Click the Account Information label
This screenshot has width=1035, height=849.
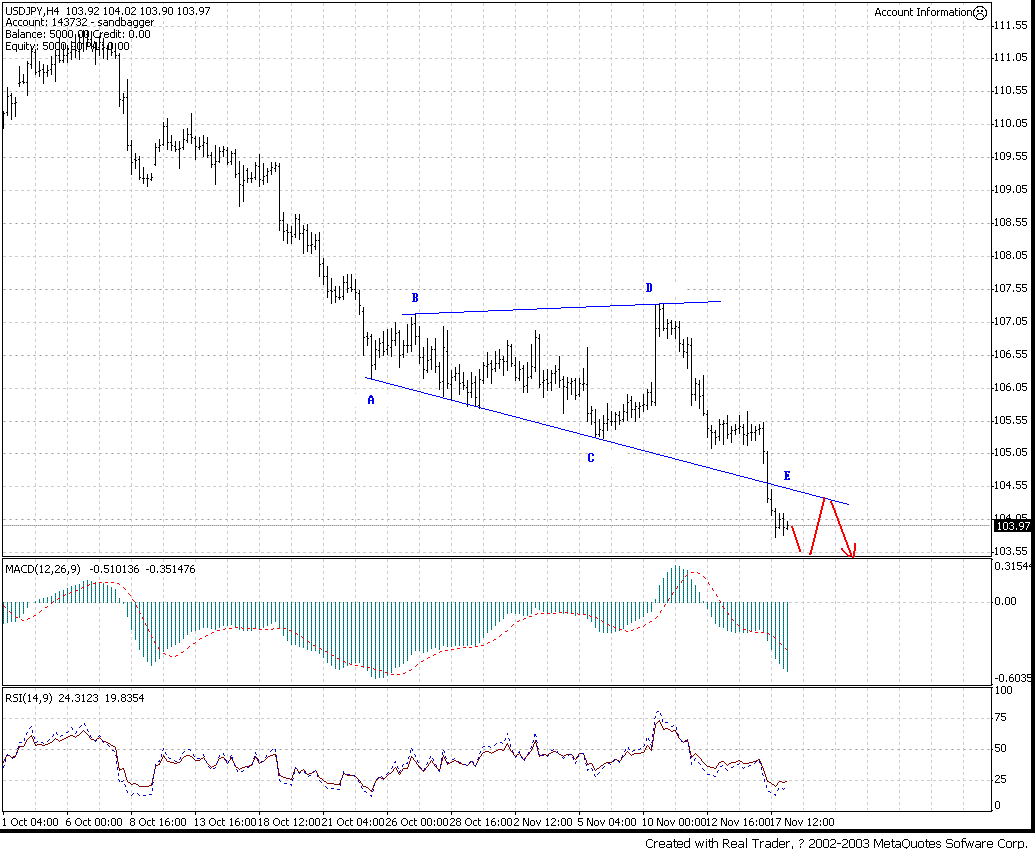pos(923,12)
